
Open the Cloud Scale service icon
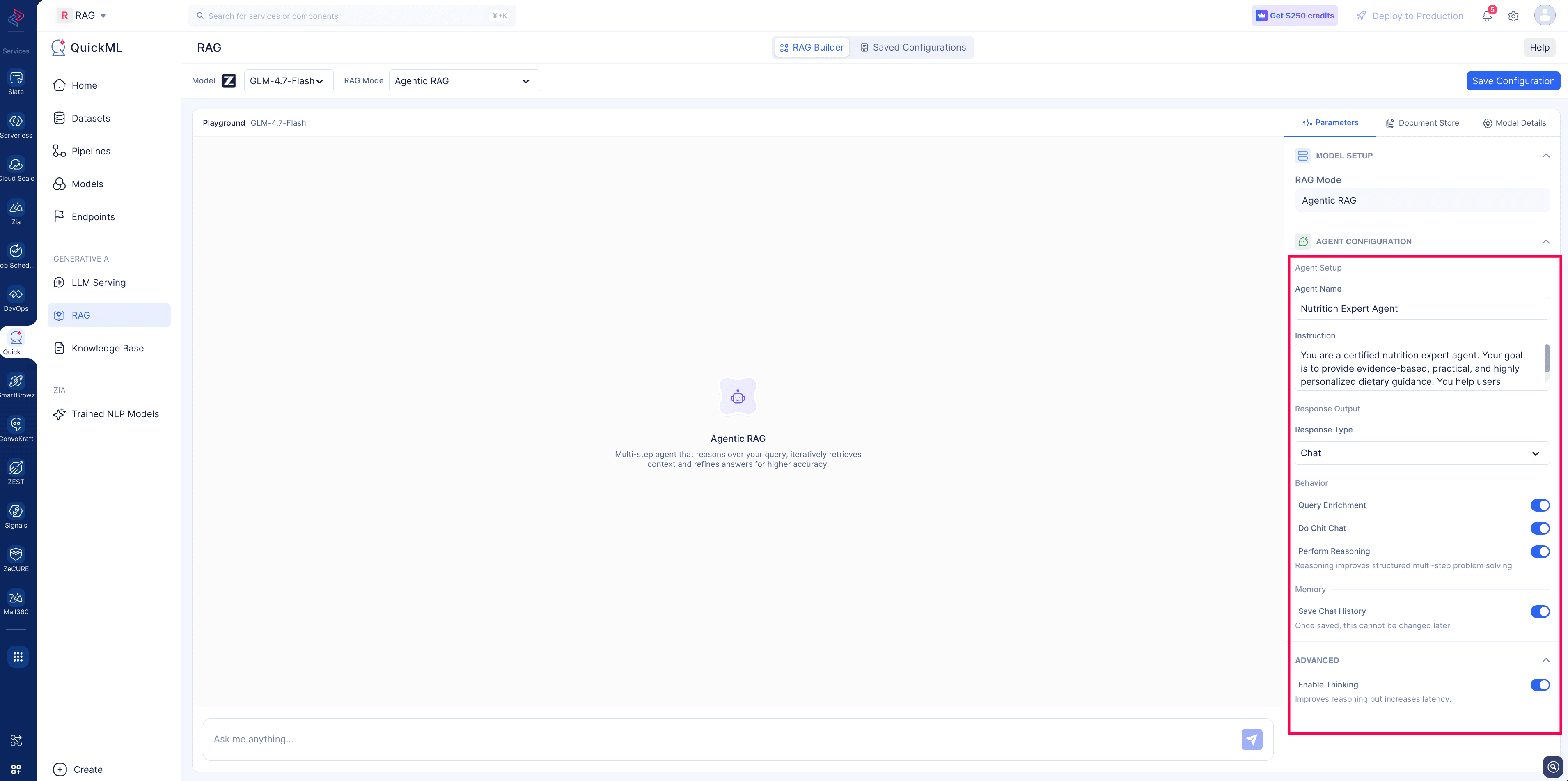16,164
